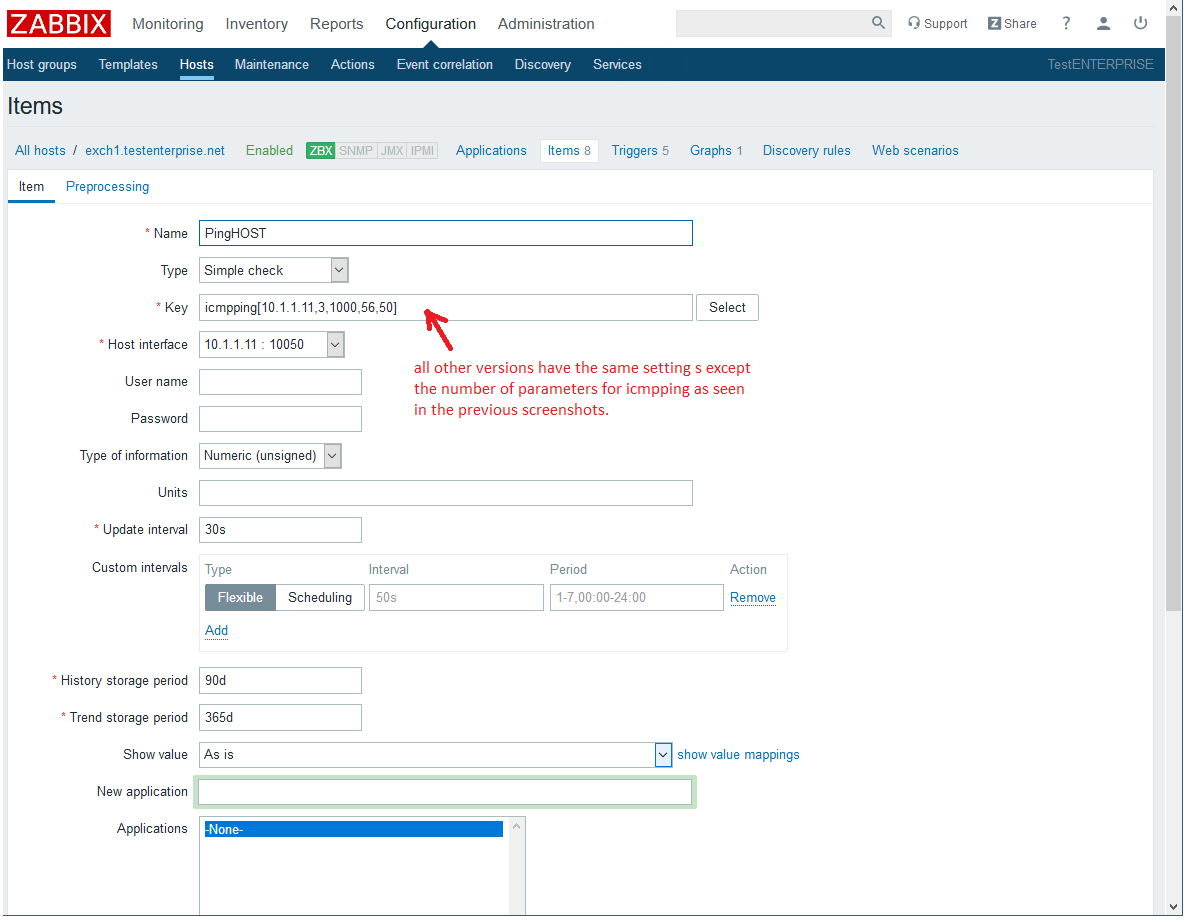1188x922 pixels.
Task: Click the Share Z icon
Action: pyautogui.click(x=994, y=23)
